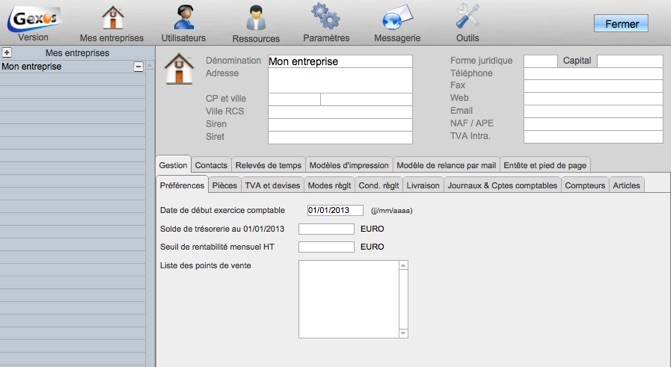
Task: Click the postal code field
Action: tap(294, 99)
